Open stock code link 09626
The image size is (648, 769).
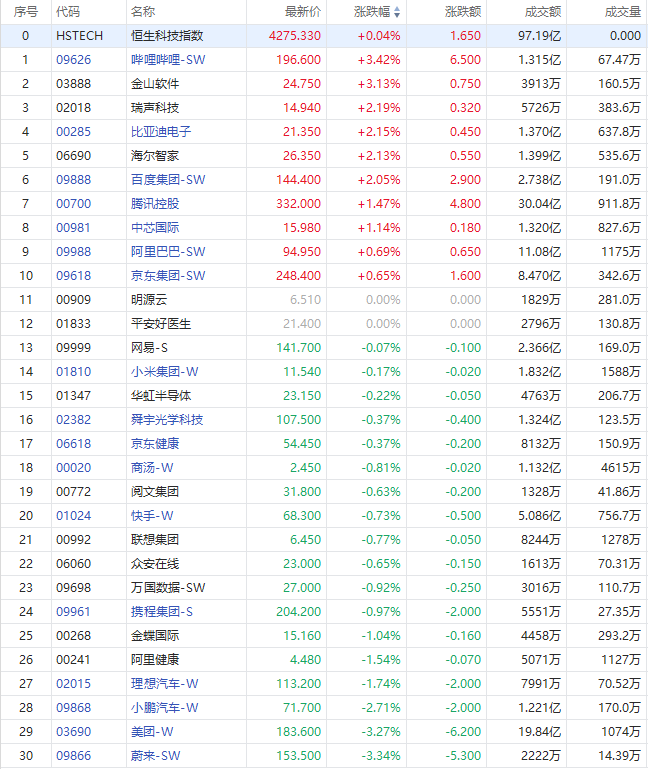[74, 60]
